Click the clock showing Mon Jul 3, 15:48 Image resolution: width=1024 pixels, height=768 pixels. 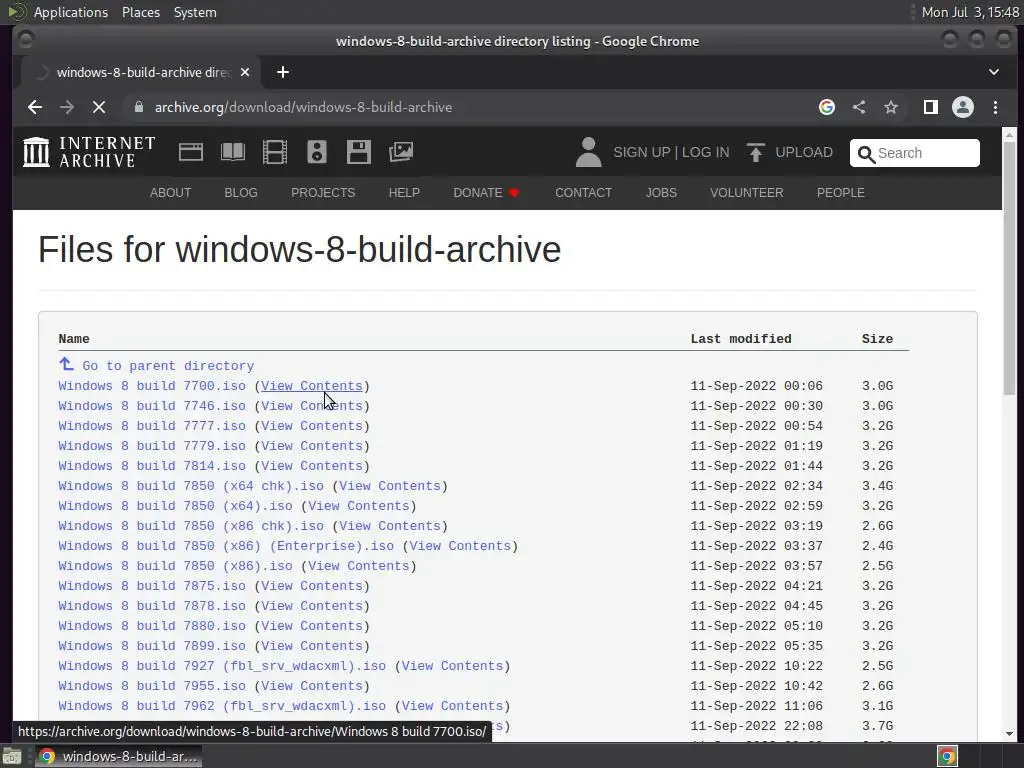point(970,12)
